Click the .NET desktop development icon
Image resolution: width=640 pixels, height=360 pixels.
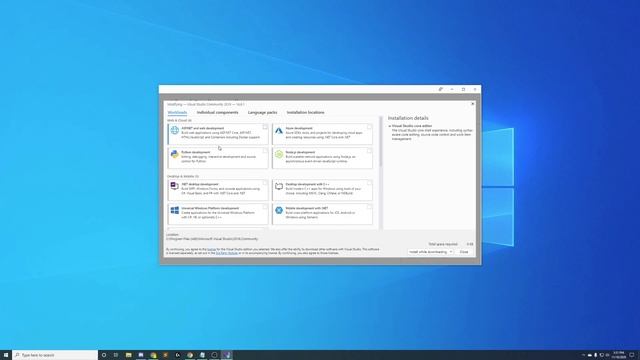[175, 186]
